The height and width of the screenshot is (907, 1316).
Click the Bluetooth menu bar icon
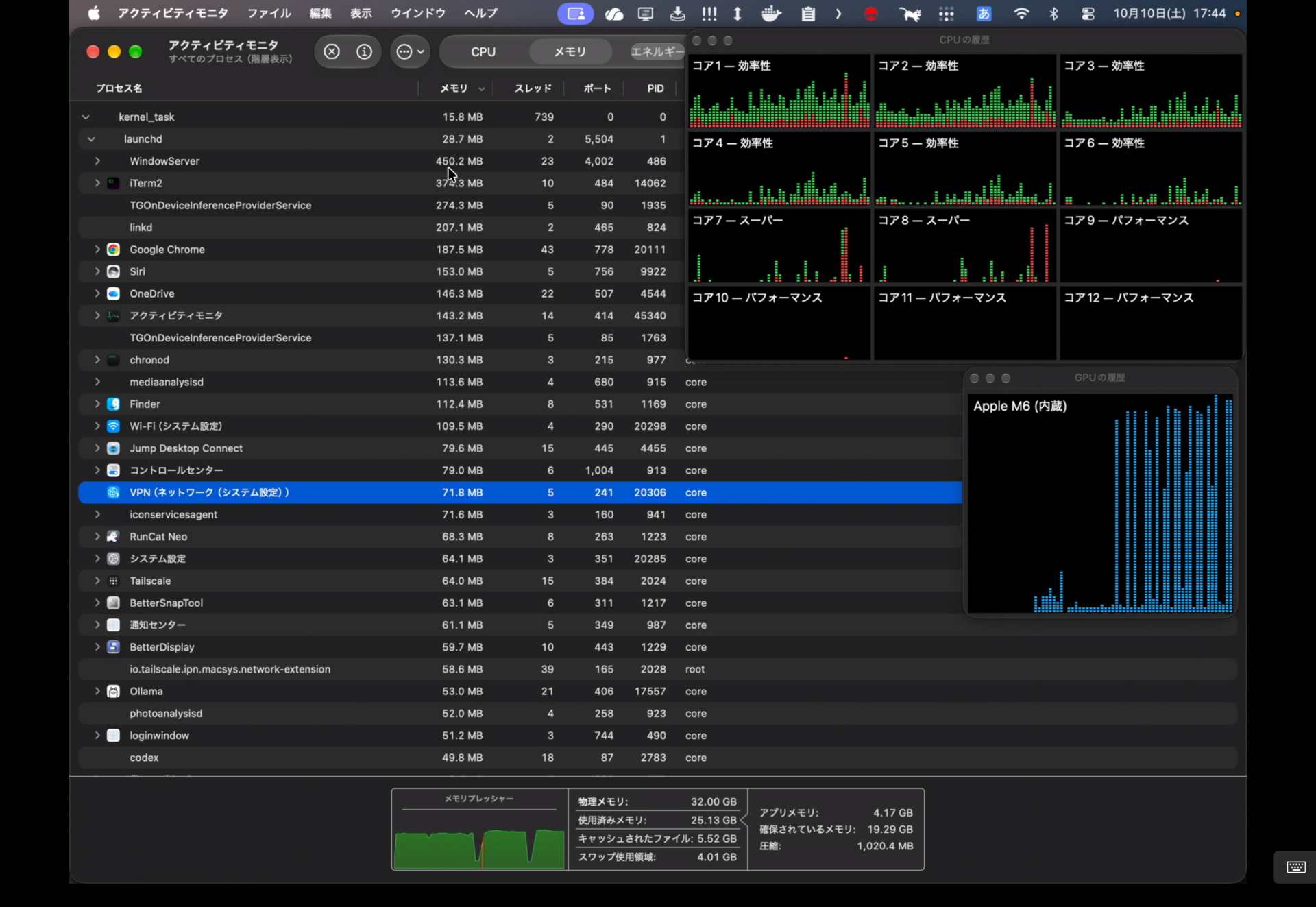pyautogui.click(x=1054, y=13)
